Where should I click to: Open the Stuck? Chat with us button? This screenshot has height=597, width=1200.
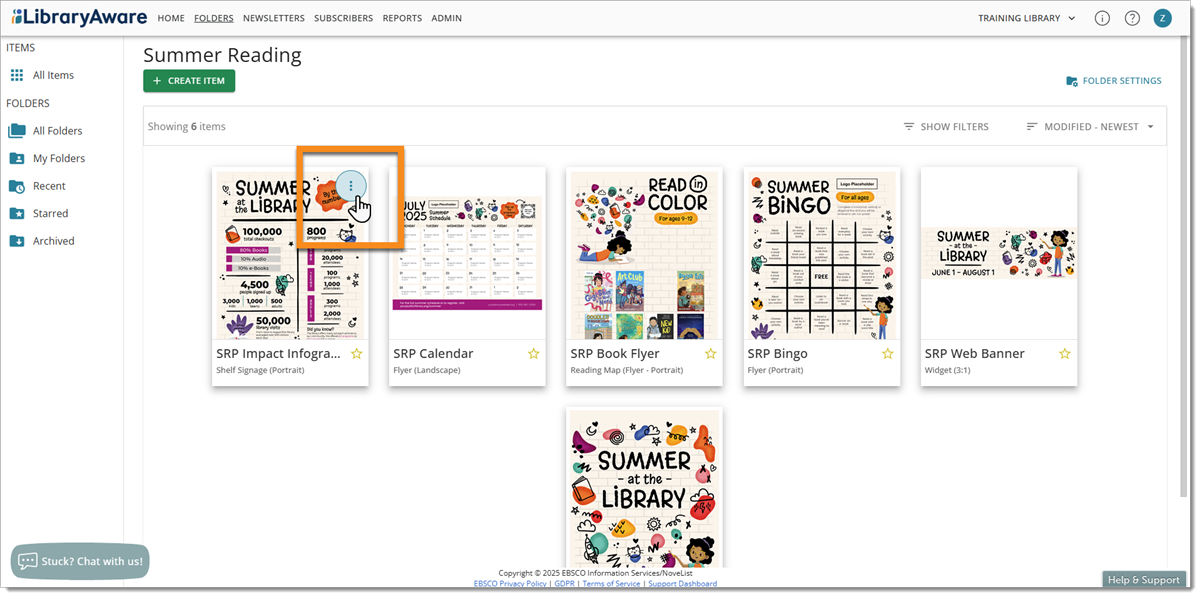(81, 561)
